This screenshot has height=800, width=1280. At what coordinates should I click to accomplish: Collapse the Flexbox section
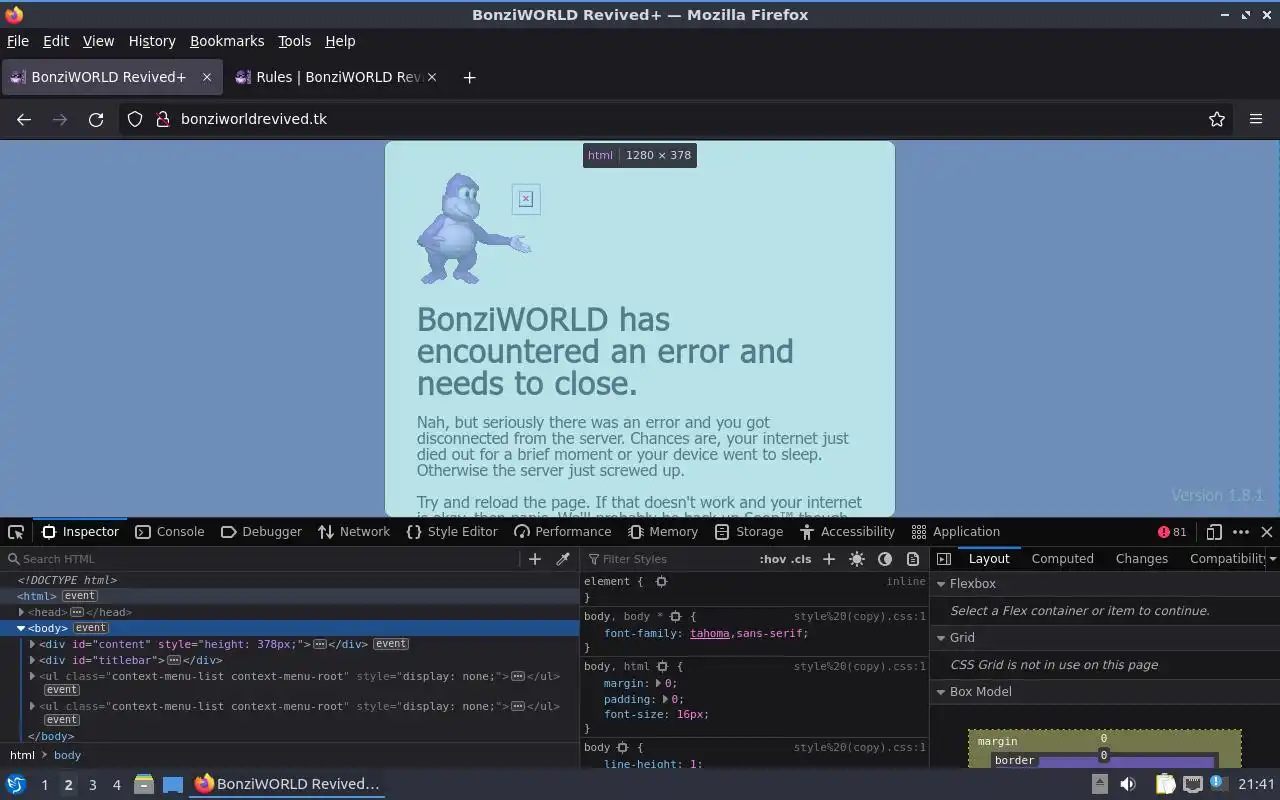941,584
